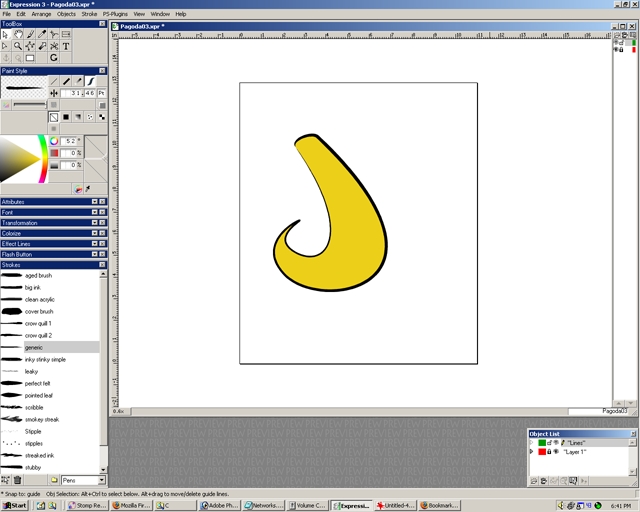
Task: Click inside the yellow color triangle
Action: tap(18, 159)
